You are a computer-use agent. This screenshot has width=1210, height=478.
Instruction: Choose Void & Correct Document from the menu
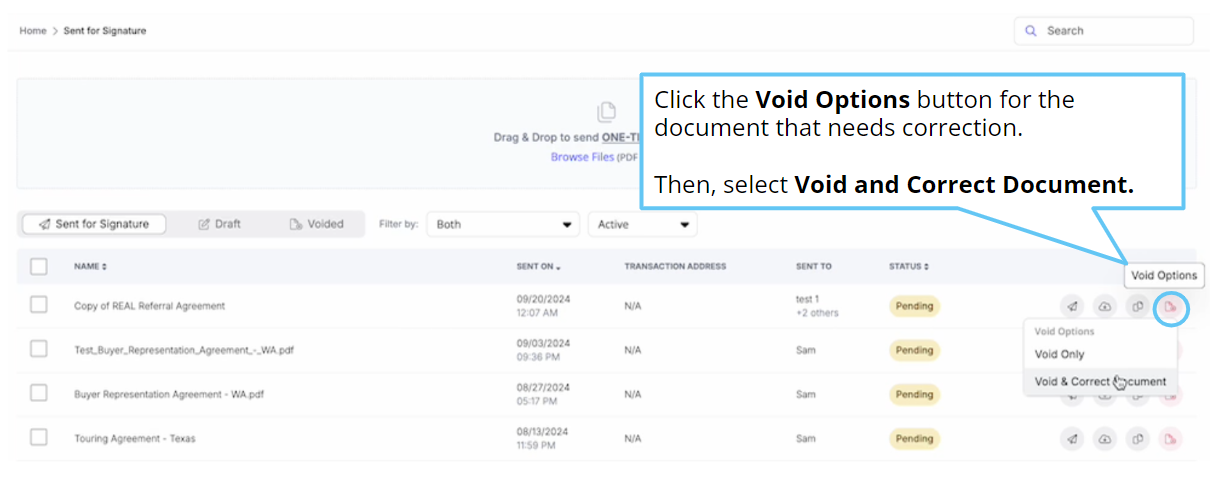point(1100,382)
